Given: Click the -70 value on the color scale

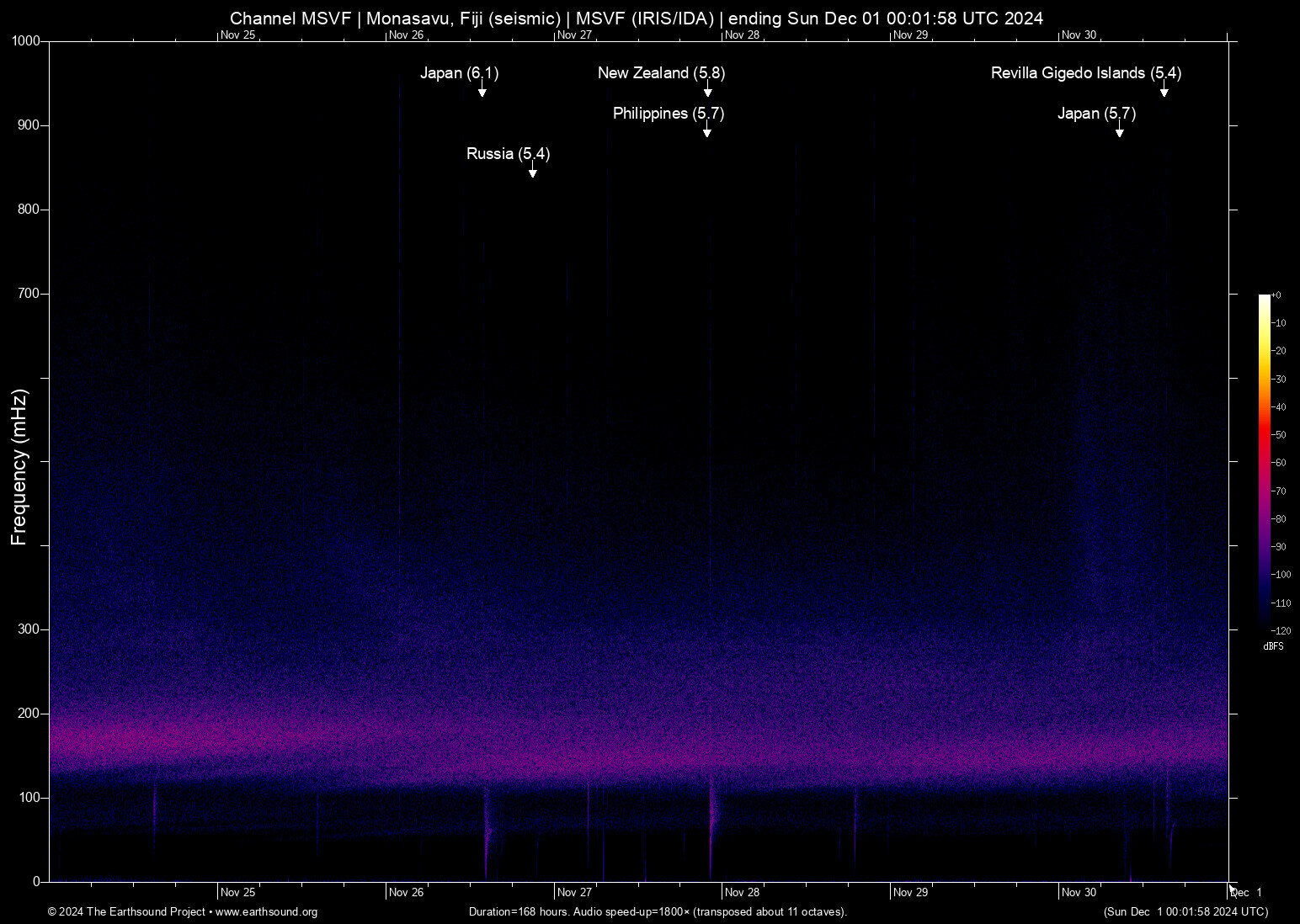Looking at the screenshot, I should (x=1278, y=491).
